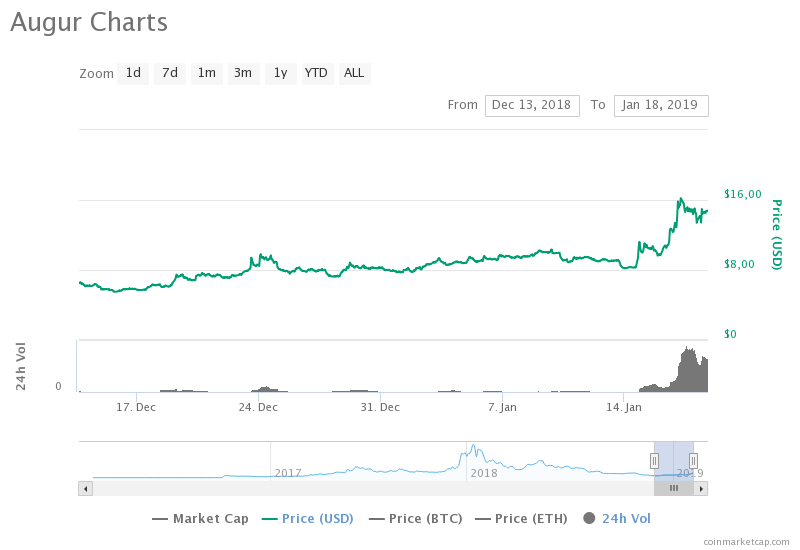Click the 7. Jan axis label
The width and height of the screenshot is (800, 550).
click(502, 408)
